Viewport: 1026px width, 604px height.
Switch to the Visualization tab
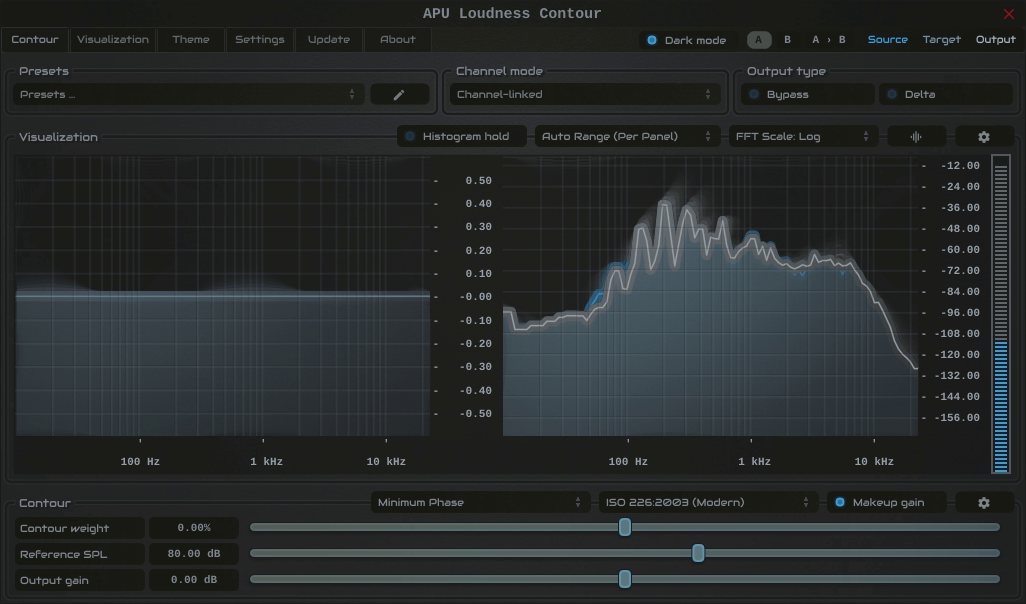[113, 39]
